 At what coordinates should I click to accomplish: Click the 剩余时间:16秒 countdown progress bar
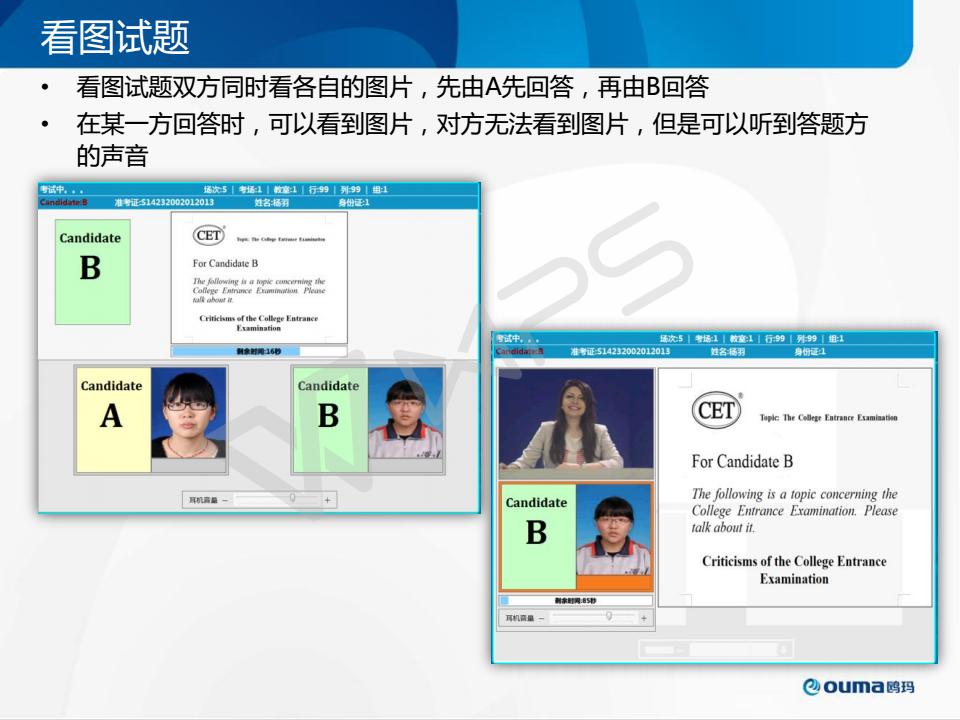tap(259, 352)
